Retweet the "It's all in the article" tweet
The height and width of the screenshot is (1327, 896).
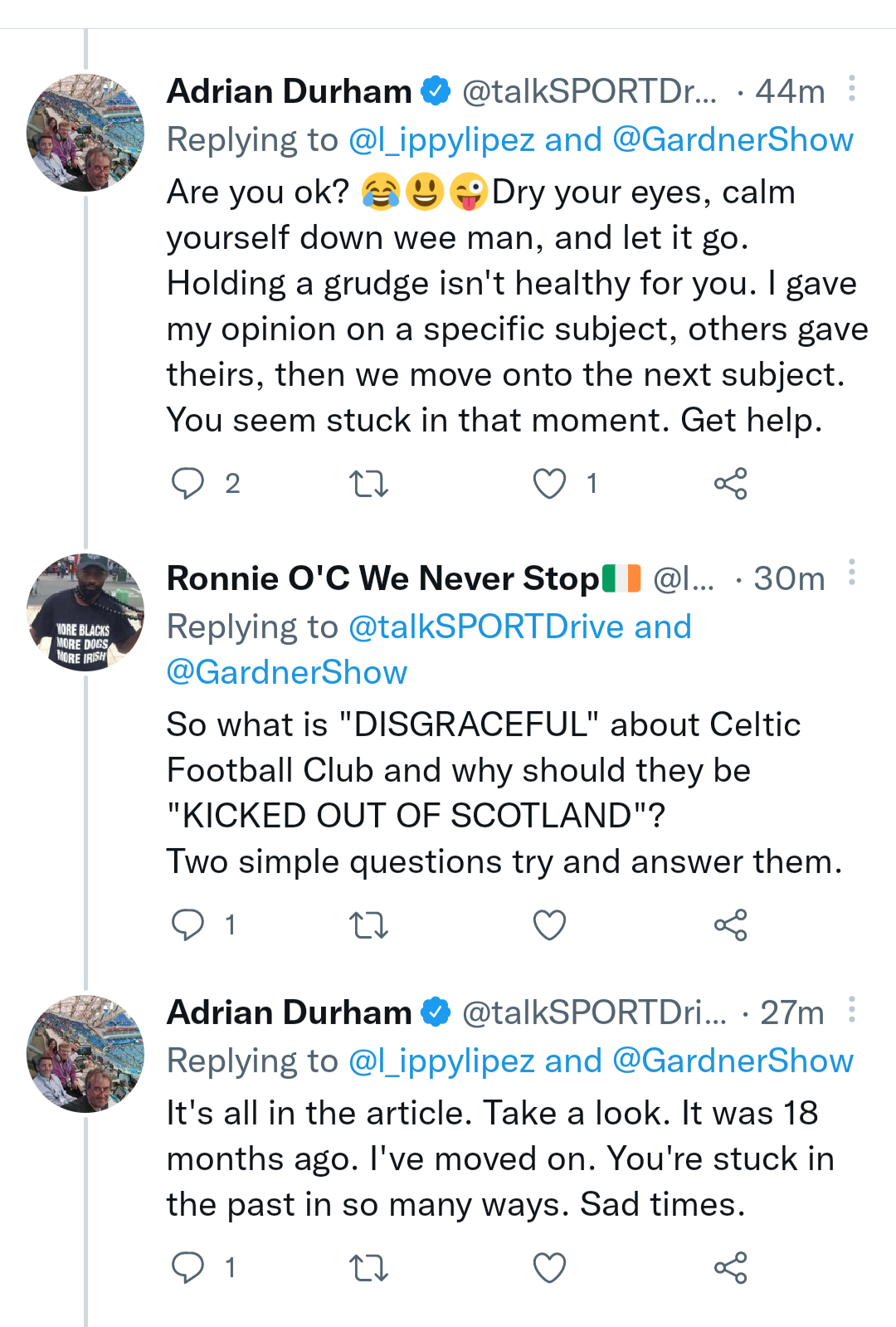click(x=368, y=1267)
